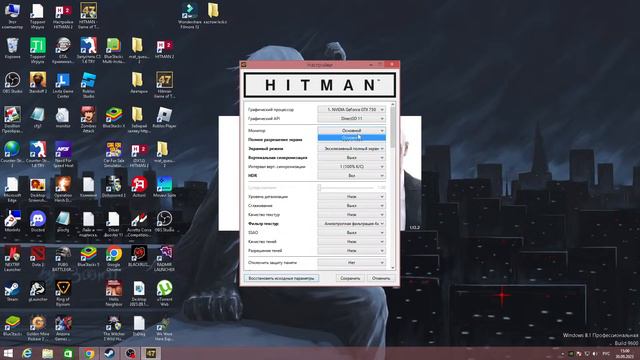Open the vertical sync interval dropdown showing 1 (100% К/С)

point(351,167)
